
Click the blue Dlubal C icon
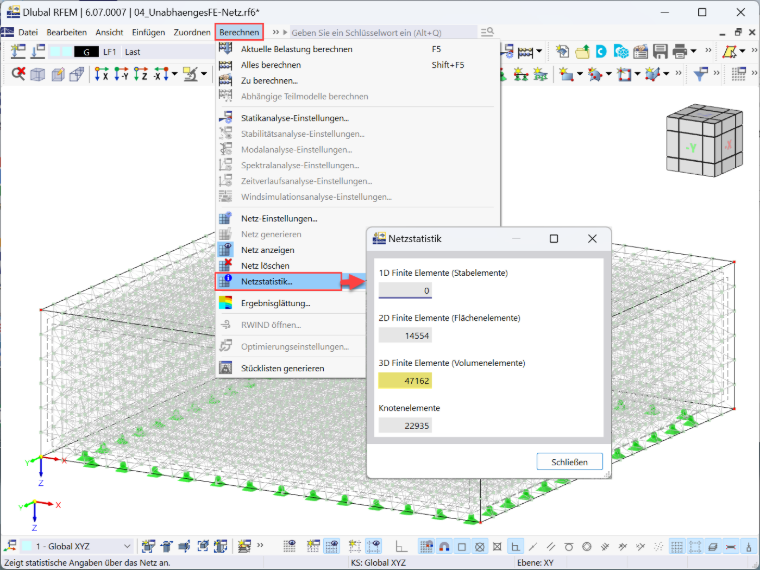(x=601, y=51)
